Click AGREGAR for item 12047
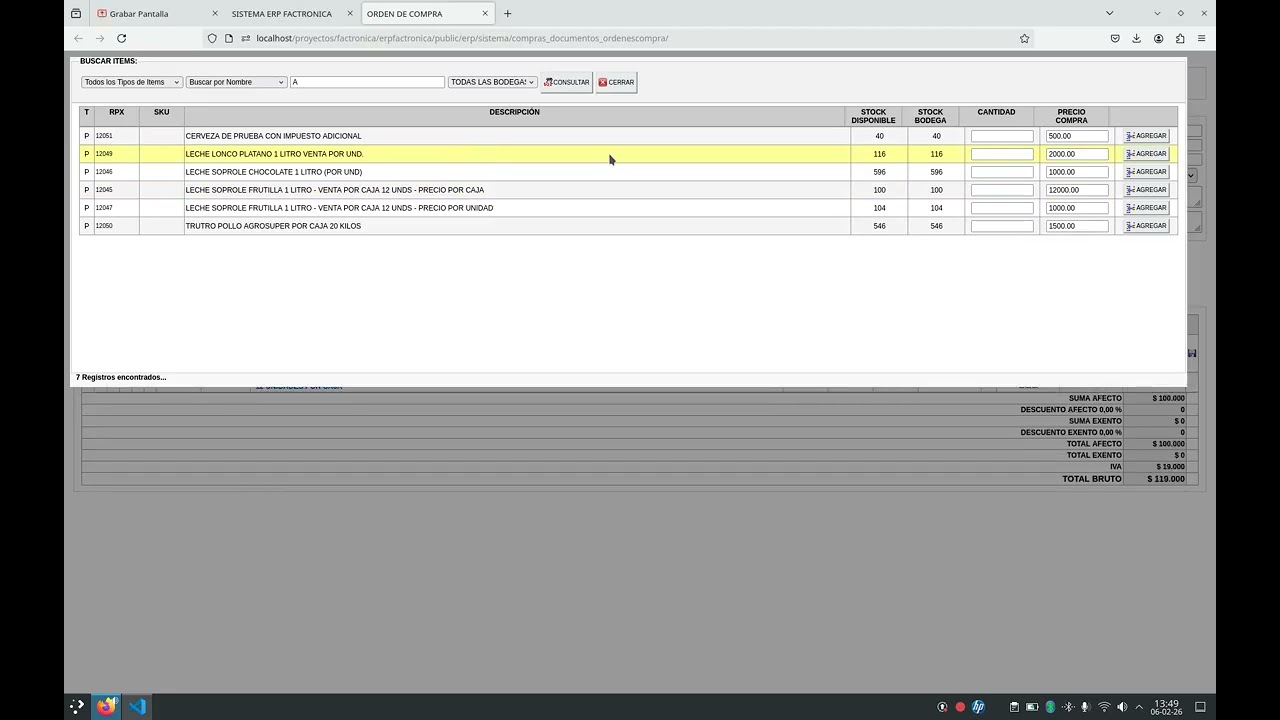The height and width of the screenshot is (720, 1280). (1146, 208)
